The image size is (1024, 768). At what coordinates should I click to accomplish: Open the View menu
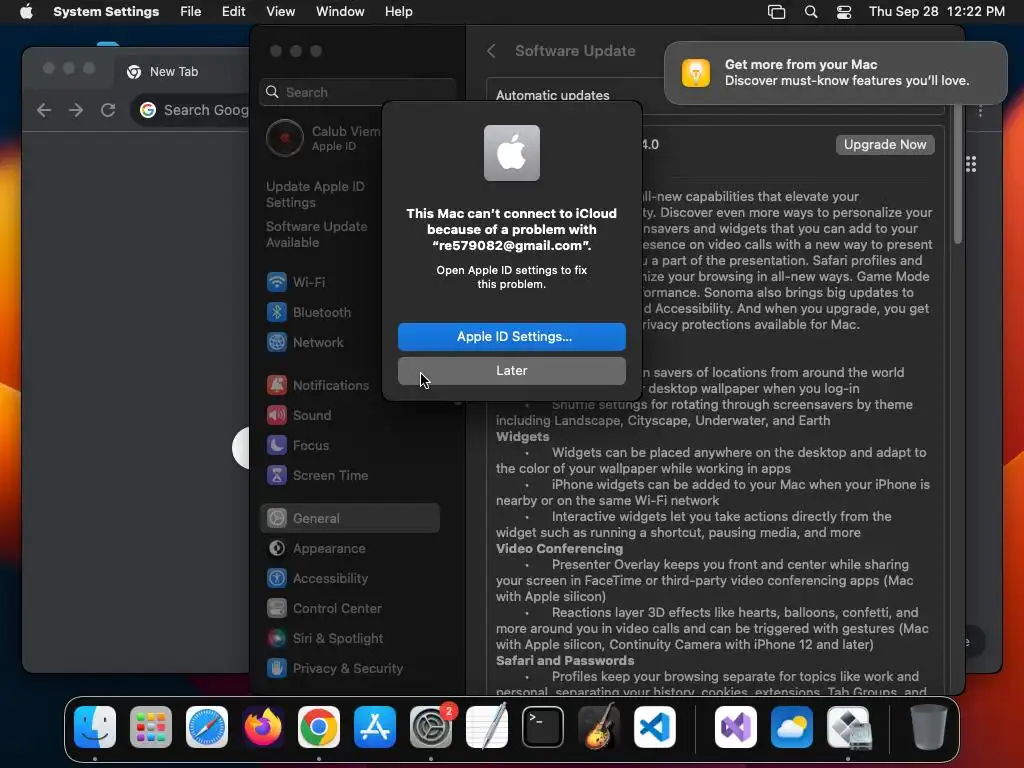point(280,12)
